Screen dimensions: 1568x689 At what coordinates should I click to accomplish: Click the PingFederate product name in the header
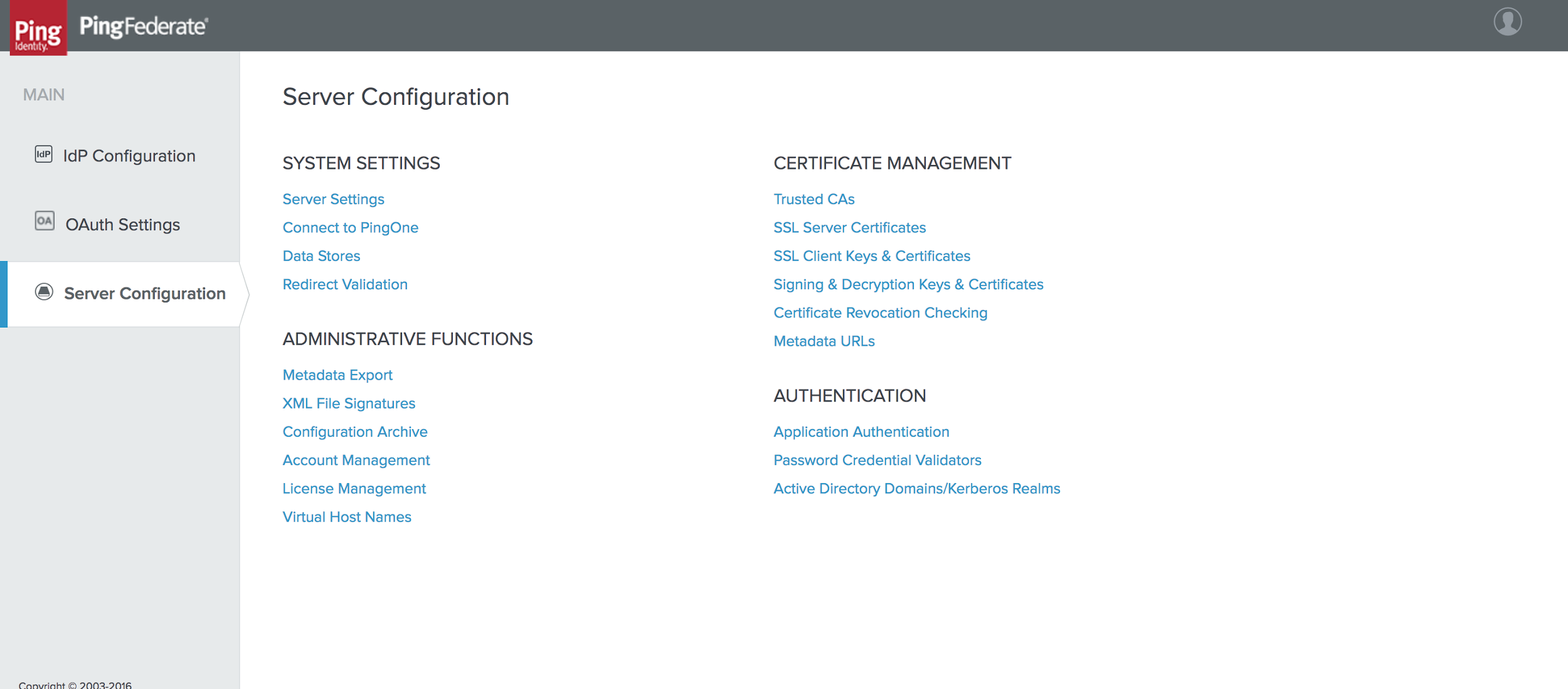click(144, 26)
